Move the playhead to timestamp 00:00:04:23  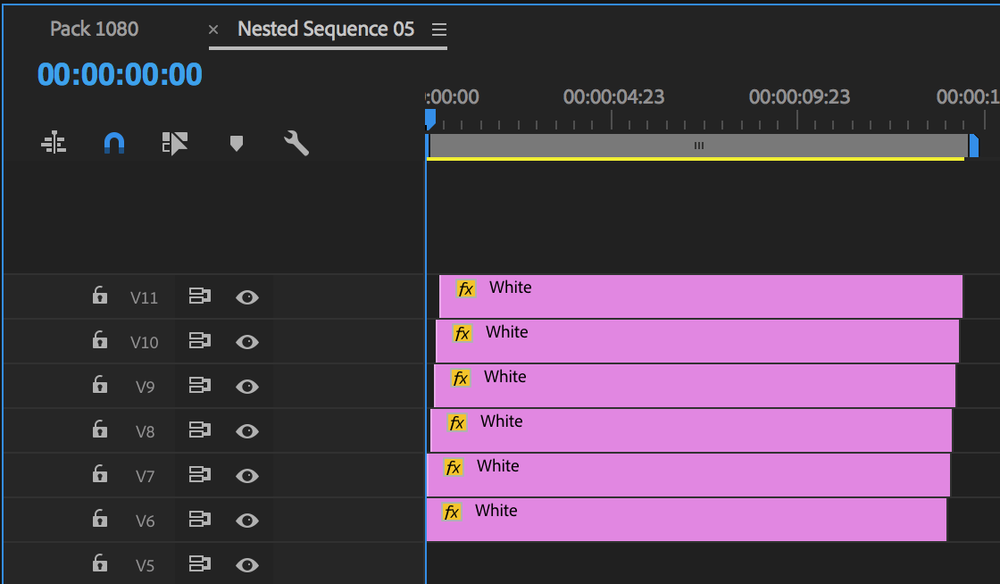(x=613, y=97)
